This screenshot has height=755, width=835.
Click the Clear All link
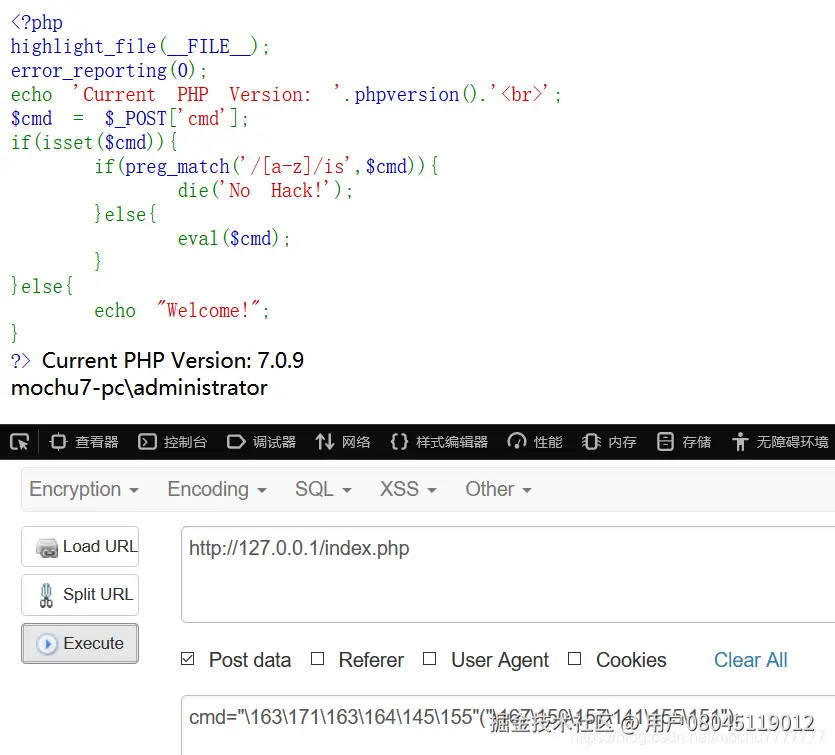click(750, 660)
